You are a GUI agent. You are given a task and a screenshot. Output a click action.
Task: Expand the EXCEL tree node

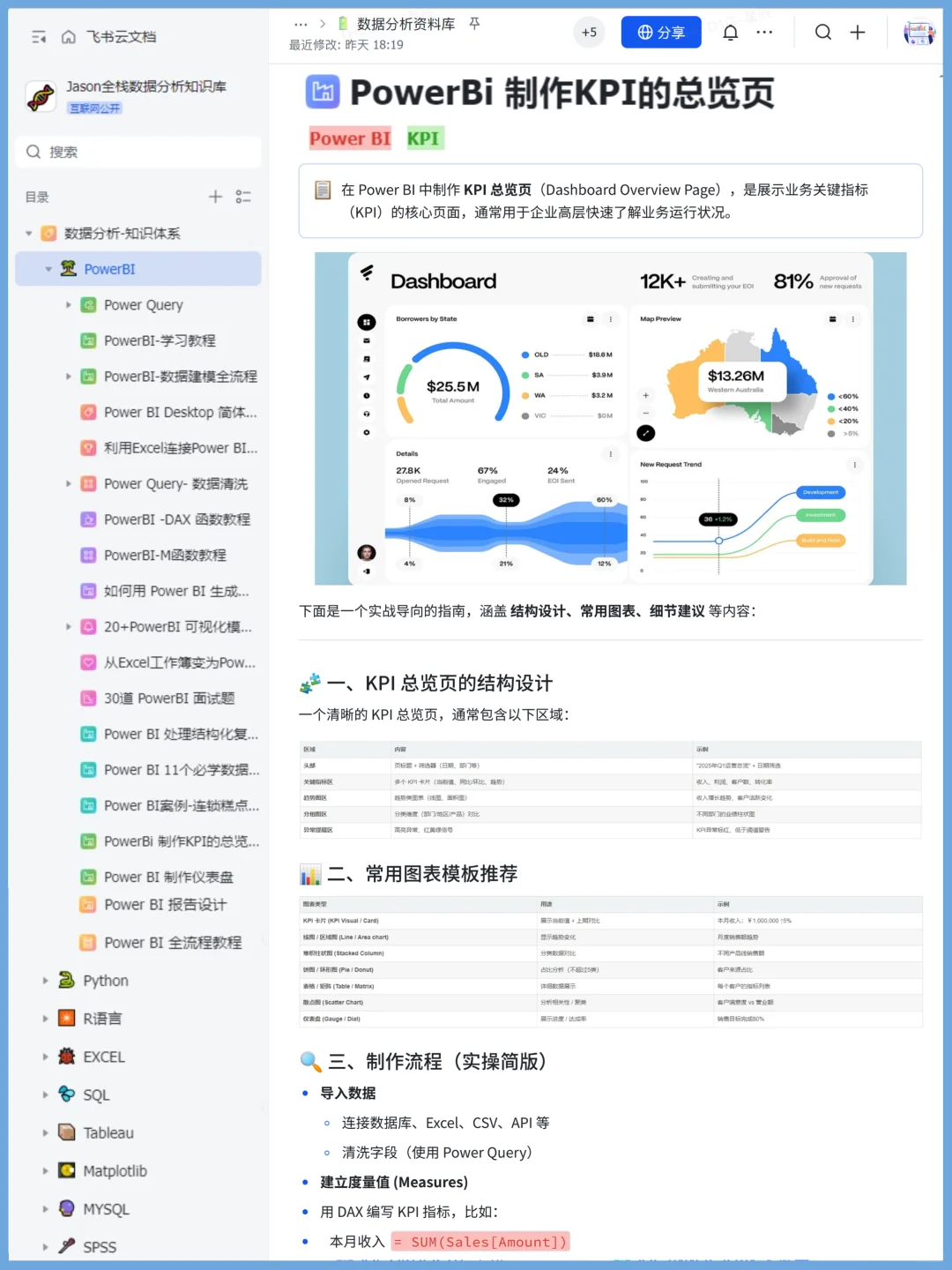click(45, 1057)
